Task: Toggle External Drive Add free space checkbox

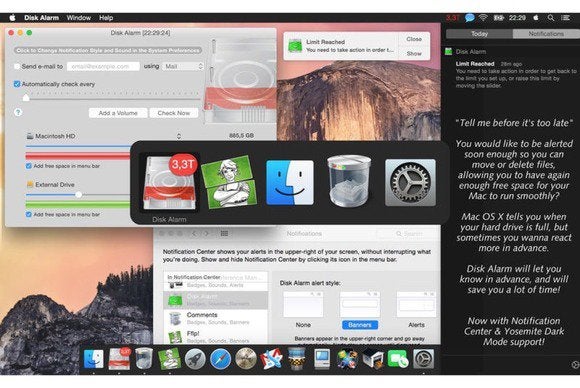Action: 28,215
